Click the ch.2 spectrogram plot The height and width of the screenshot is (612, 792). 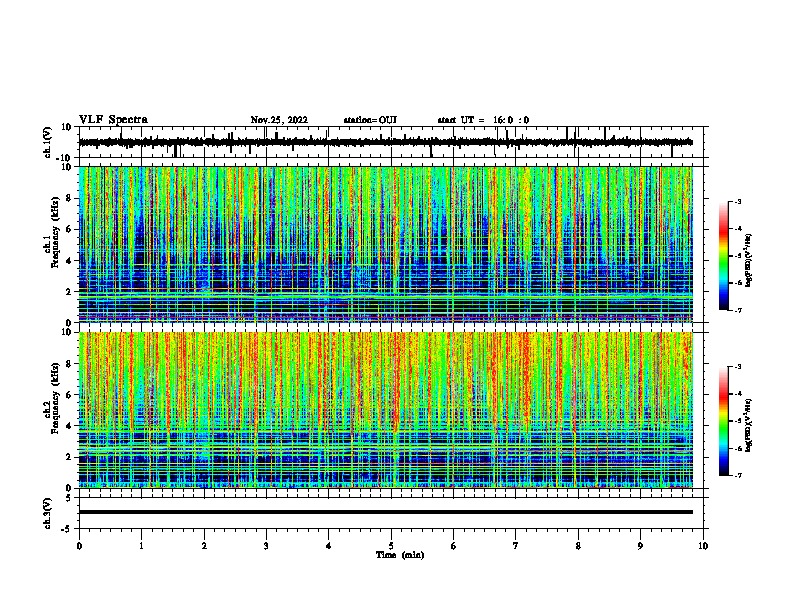[x=386, y=410]
